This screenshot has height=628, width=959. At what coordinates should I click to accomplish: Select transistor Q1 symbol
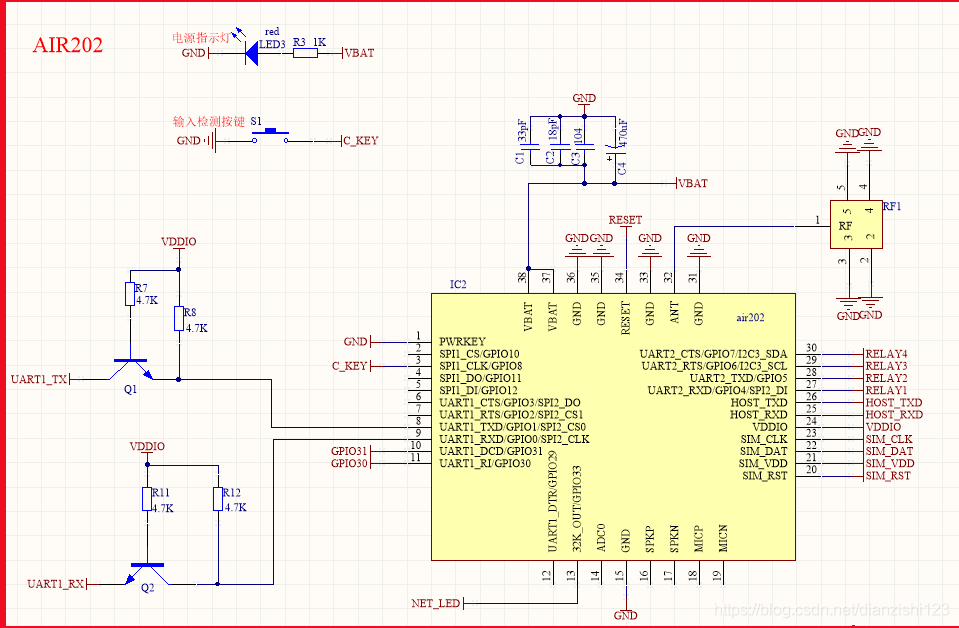tap(130, 370)
